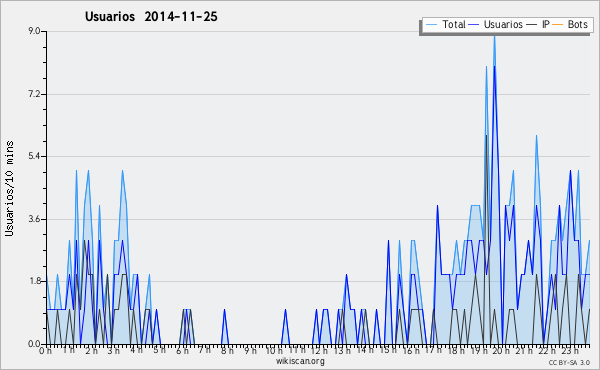Click the x-axis label '20 h'

pyautogui.click(x=501, y=350)
